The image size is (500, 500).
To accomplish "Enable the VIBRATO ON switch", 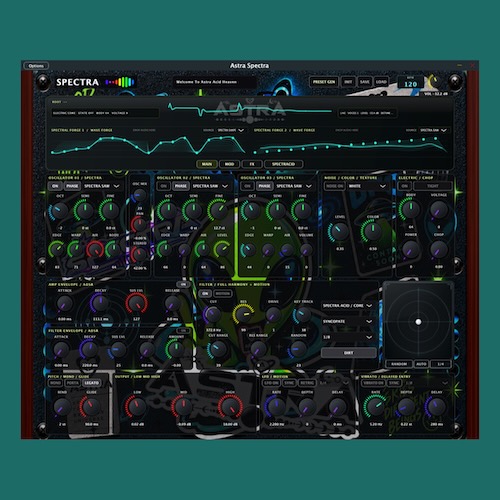I will pos(373,383).
